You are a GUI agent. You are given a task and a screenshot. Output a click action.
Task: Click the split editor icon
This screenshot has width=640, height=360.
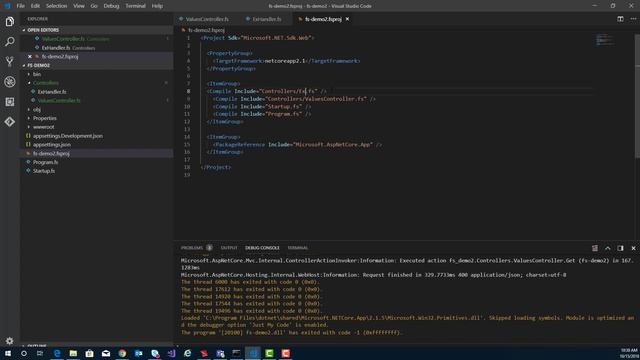click(620, 19)
